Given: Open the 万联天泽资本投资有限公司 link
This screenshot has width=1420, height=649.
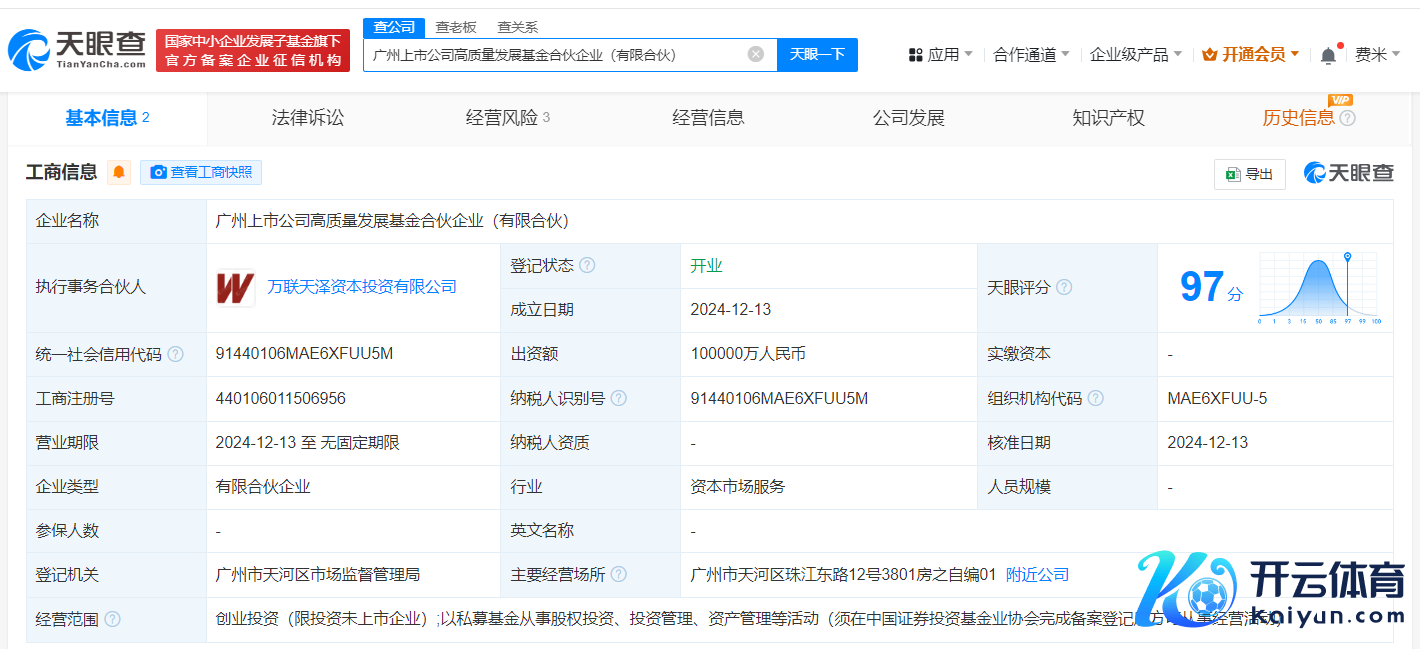Looking at the screenshot, I should point(362,287).
